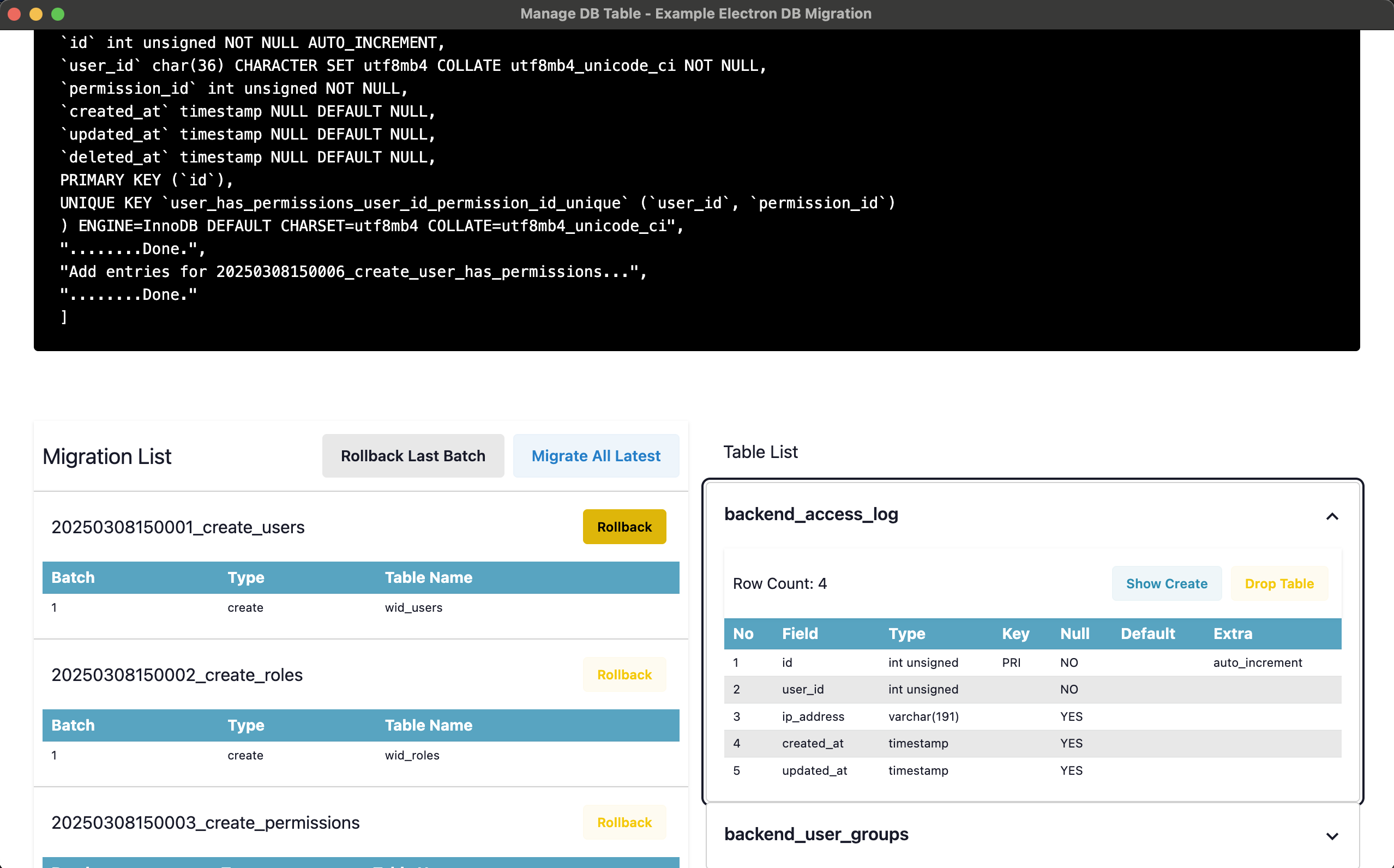
Task: Click the auto_increment extra value
Action: 1257,662
